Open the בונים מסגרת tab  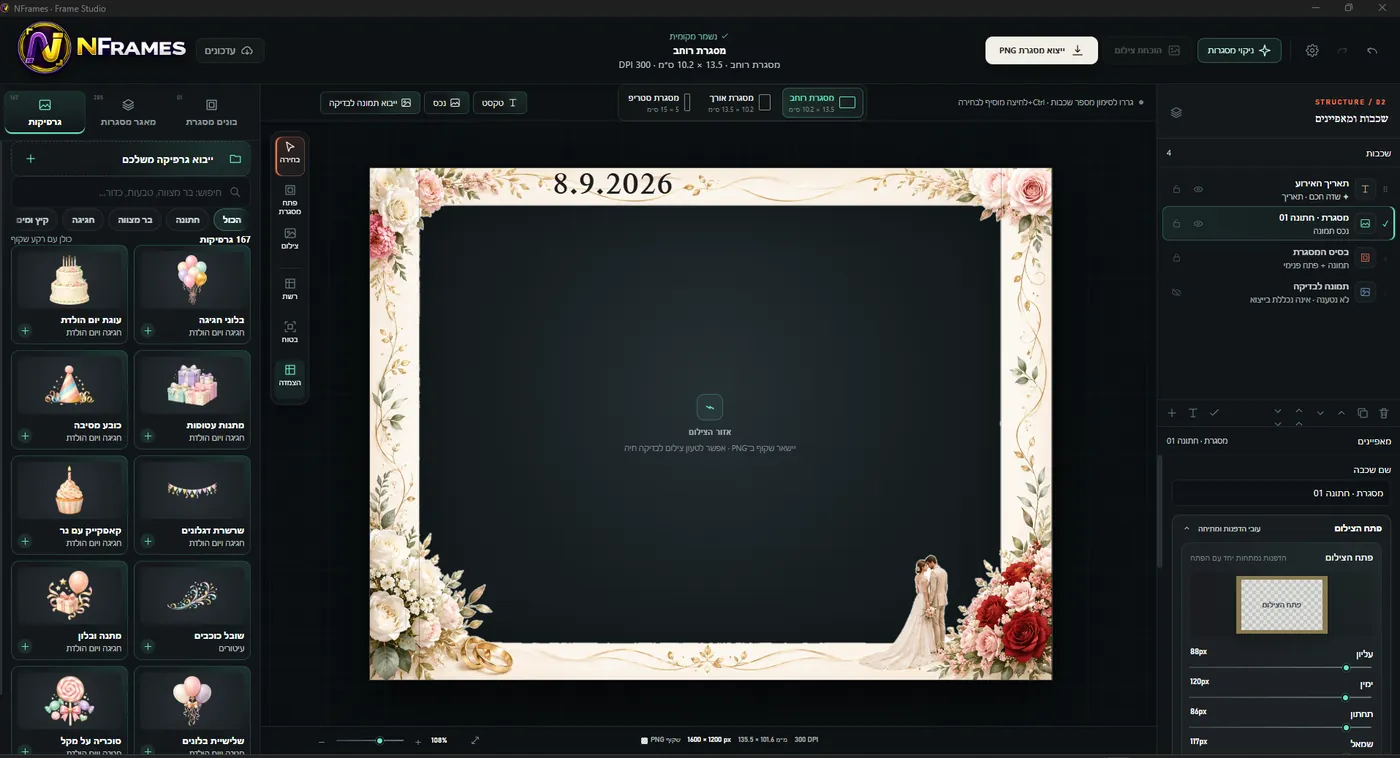[212, 112]
